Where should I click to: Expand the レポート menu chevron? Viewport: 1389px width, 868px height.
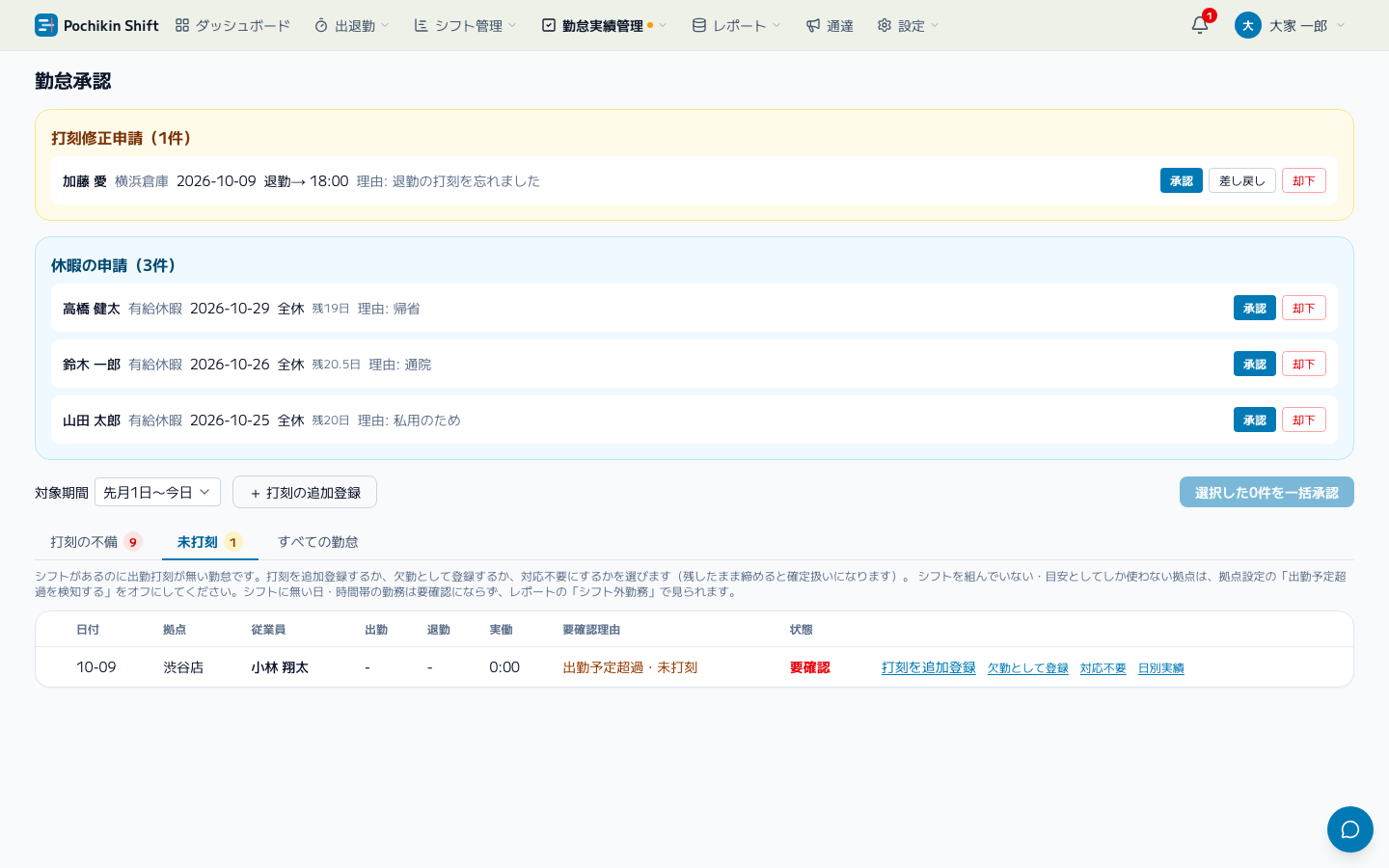pos(776,25)
